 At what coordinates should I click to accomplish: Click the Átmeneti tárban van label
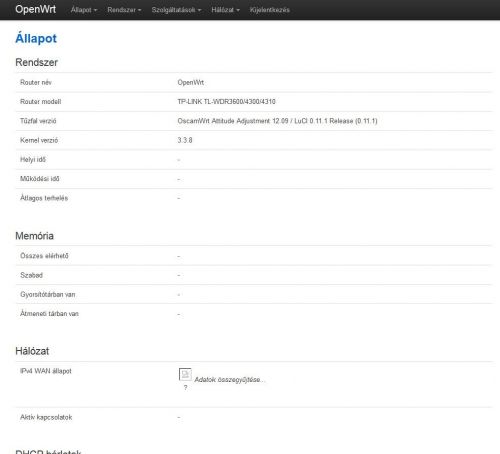(49, 314)
